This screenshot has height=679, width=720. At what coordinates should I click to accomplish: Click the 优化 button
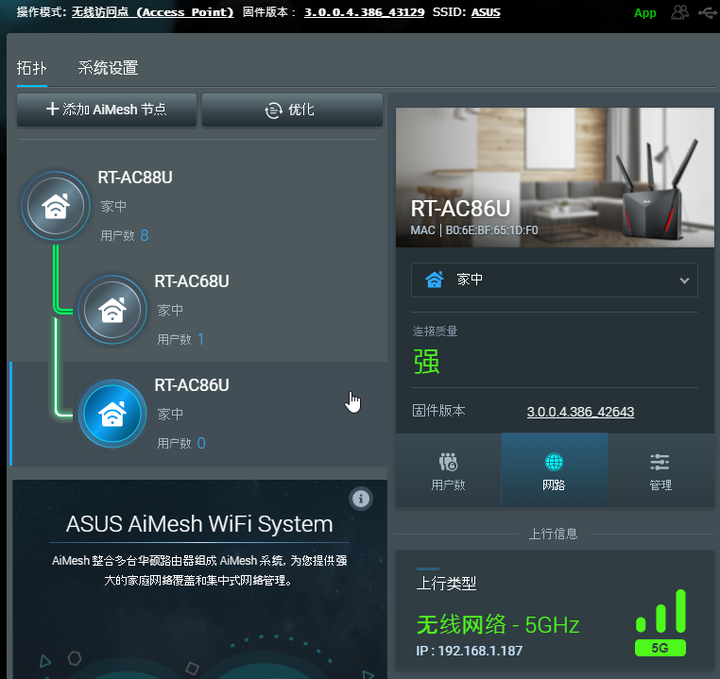tap(292, 110)
